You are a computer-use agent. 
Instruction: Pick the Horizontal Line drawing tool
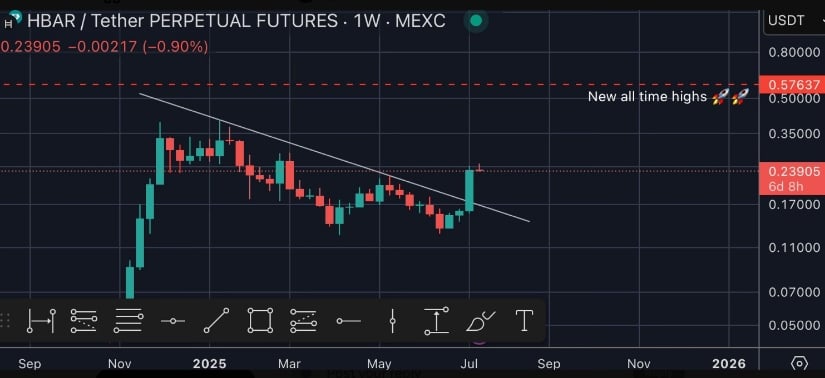[x=173, y=321]
